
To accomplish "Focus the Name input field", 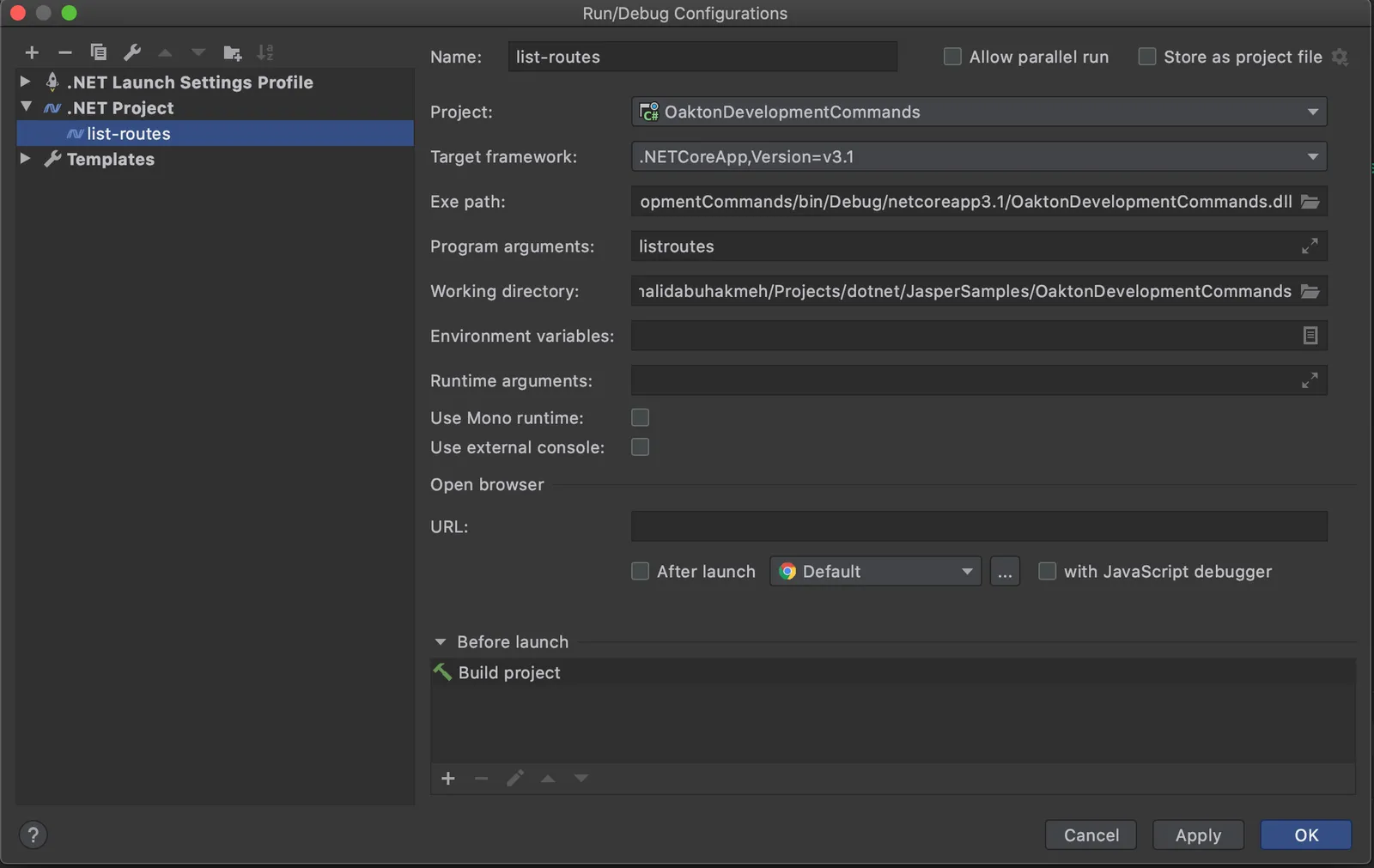I will click(x=702, y=57).
